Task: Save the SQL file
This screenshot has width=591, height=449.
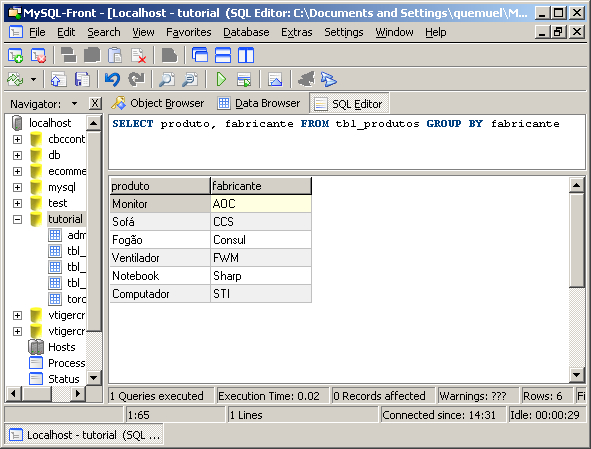Action: click(x=82, y=80)
